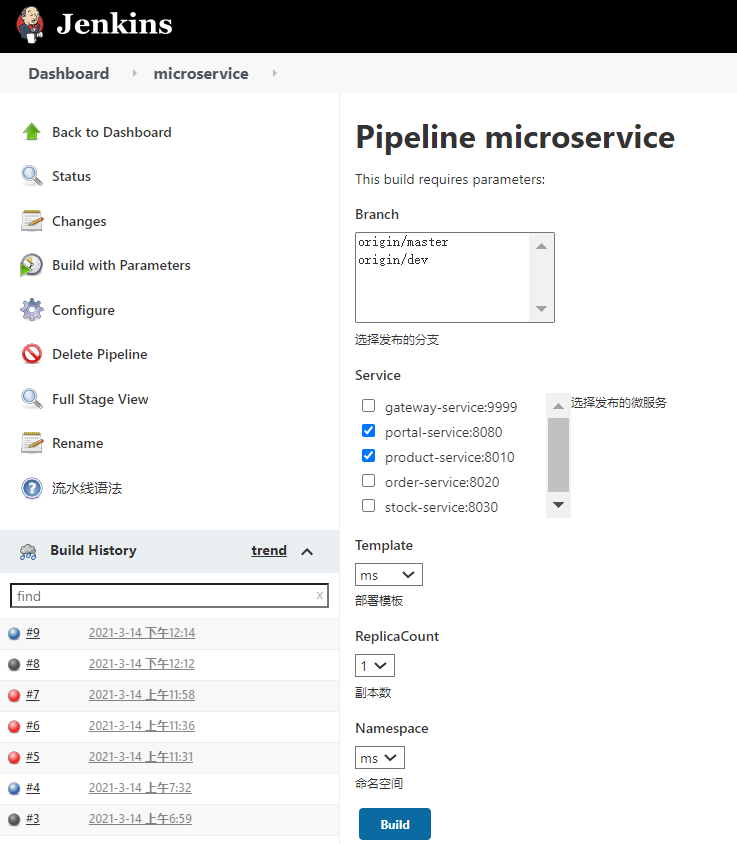The width and height of the screenshot is (737, 844).
Task: Enable the gateway-service:9999 checkbox
Action: point(369,406)
